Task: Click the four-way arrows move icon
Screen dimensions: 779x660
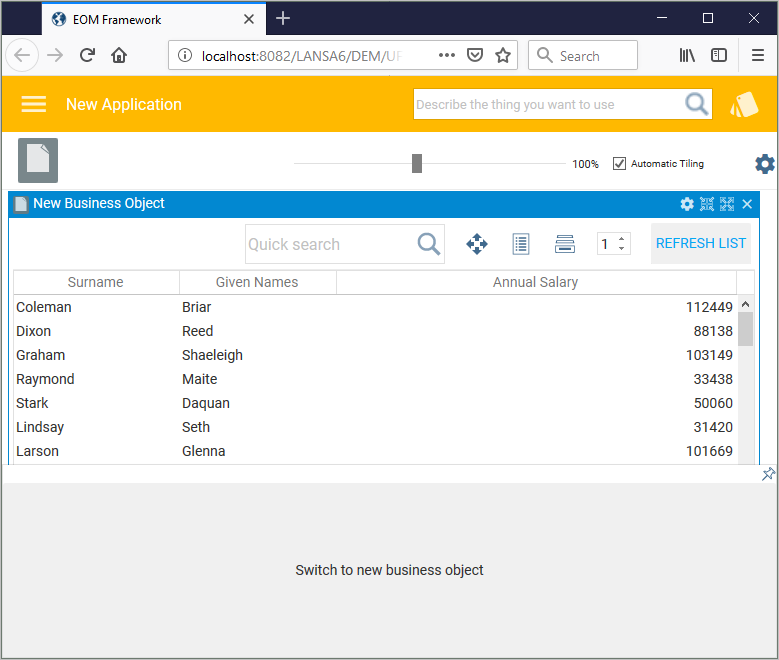Action: coord(477,244)
